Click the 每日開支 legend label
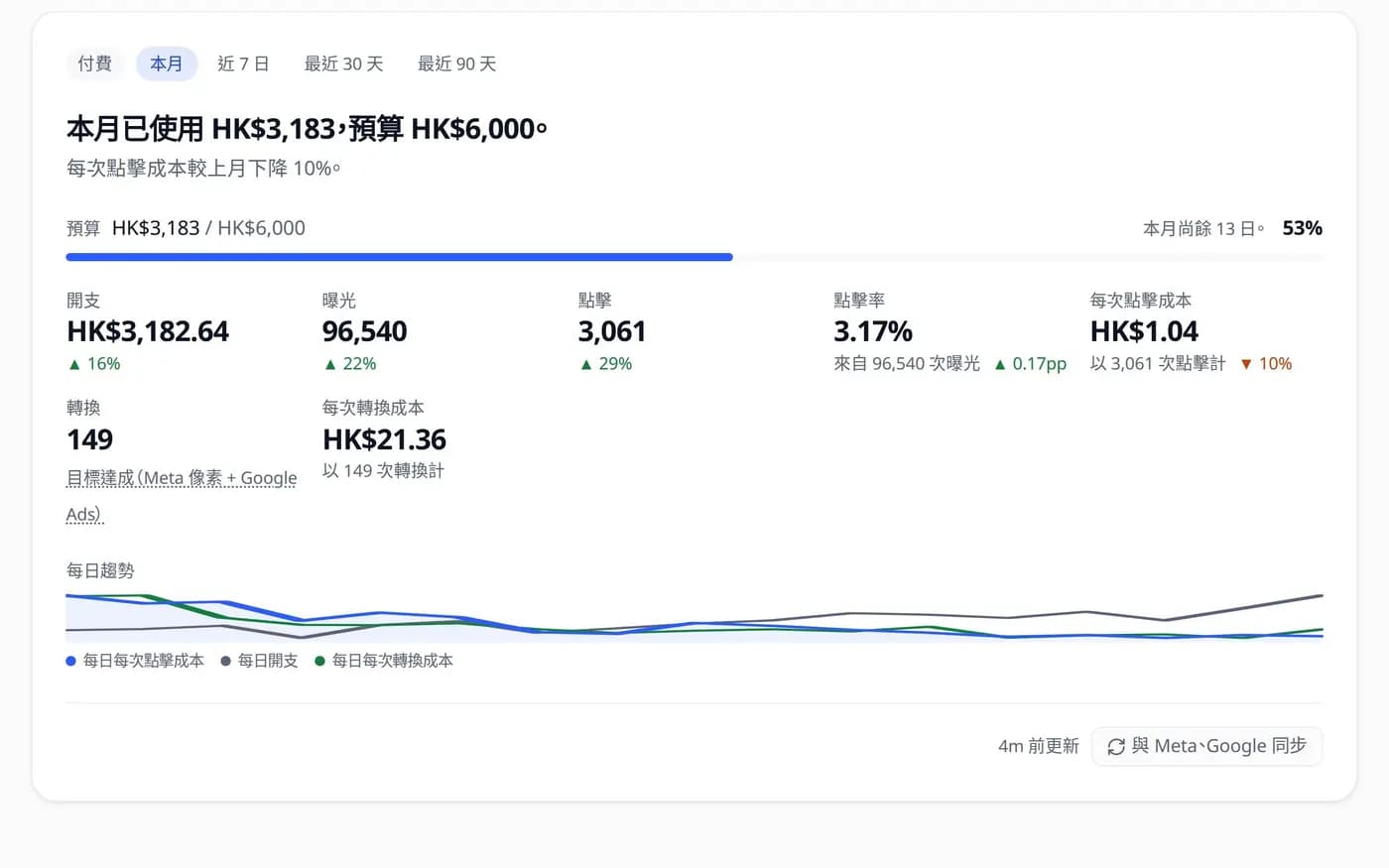1389x868 pixels. point(268,661)
